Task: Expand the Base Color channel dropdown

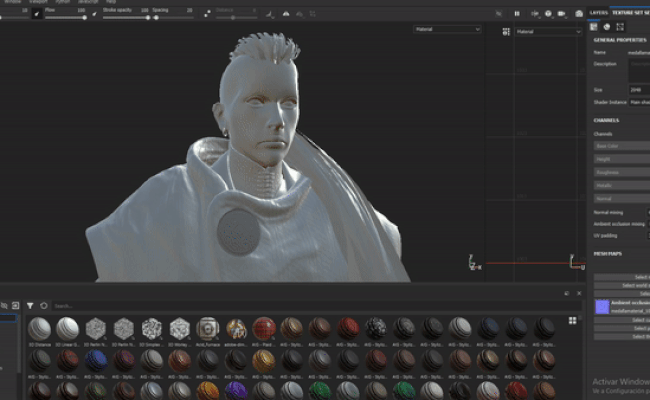Action: (622, 146)
